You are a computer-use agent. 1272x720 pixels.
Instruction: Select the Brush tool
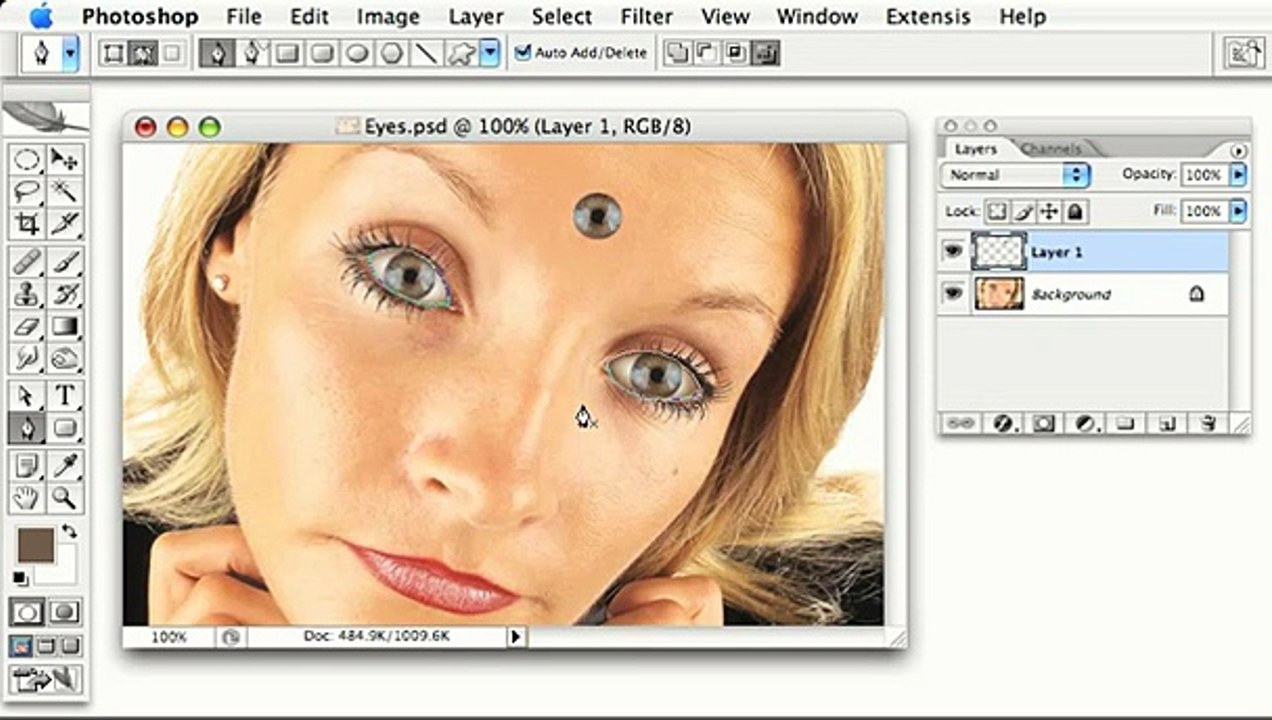[x=65, y=263]
